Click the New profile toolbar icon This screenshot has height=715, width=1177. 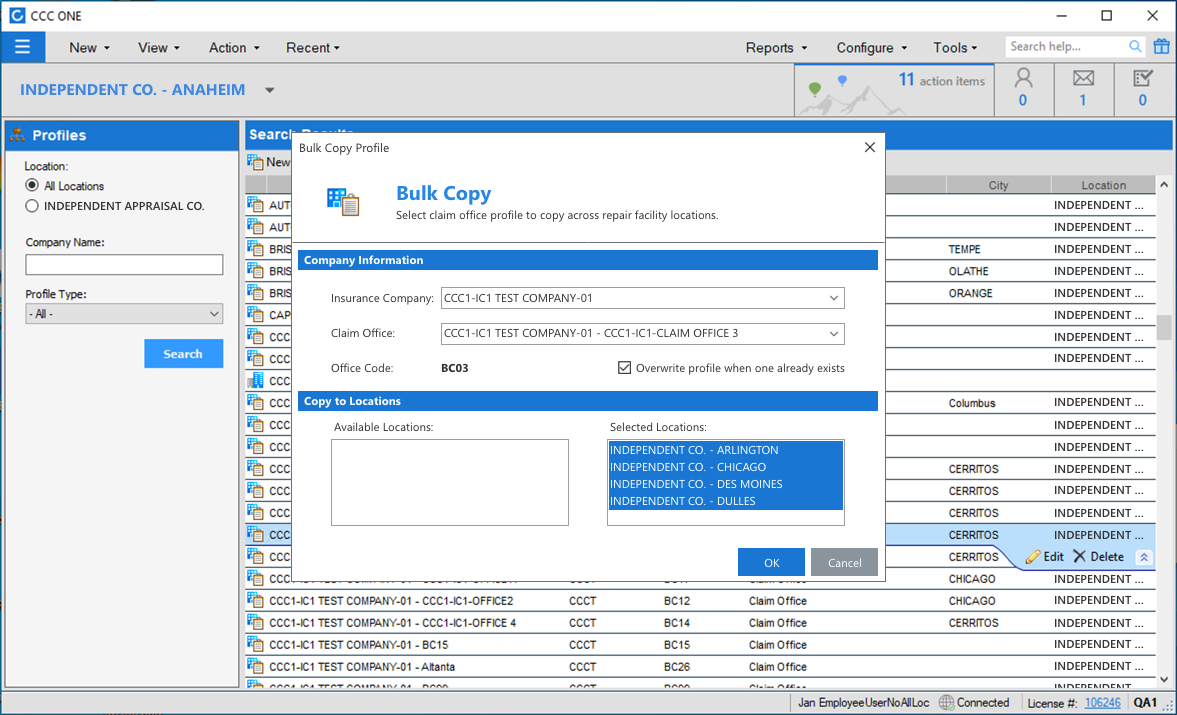(255, 161)
